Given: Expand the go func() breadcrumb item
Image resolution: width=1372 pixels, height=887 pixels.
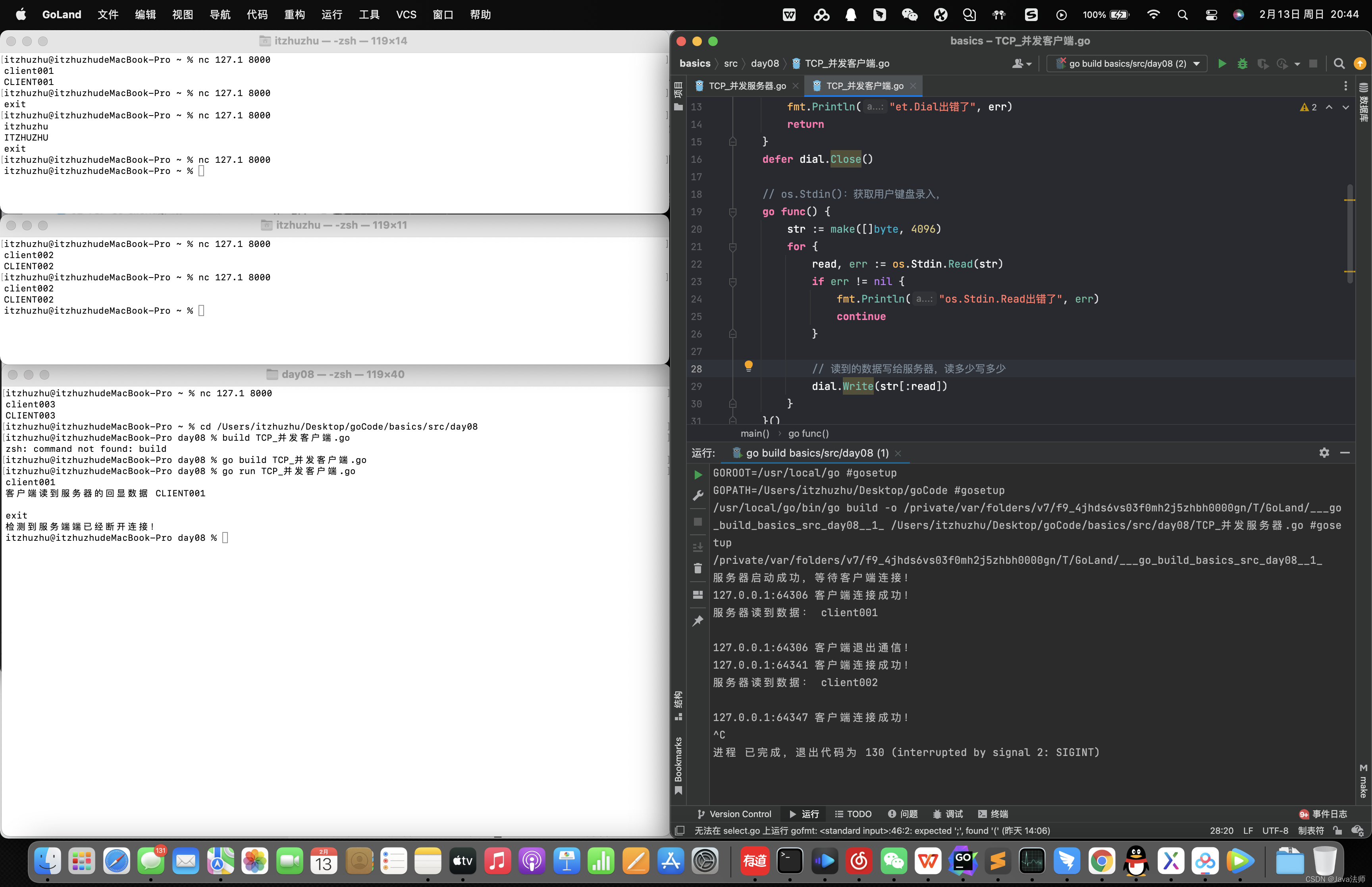Looking at the screenshot, I should click(x=808, y=434).
